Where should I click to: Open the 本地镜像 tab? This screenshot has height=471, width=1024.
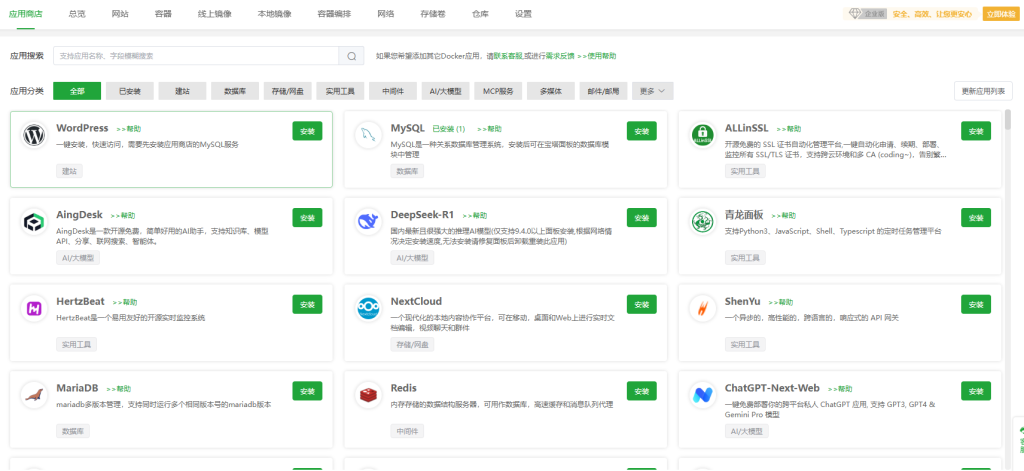pyautogui.click(x=274, y=14)
